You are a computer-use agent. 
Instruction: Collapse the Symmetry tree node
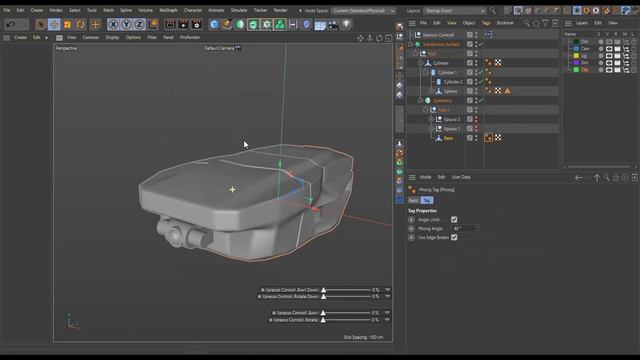pos(420,100)
